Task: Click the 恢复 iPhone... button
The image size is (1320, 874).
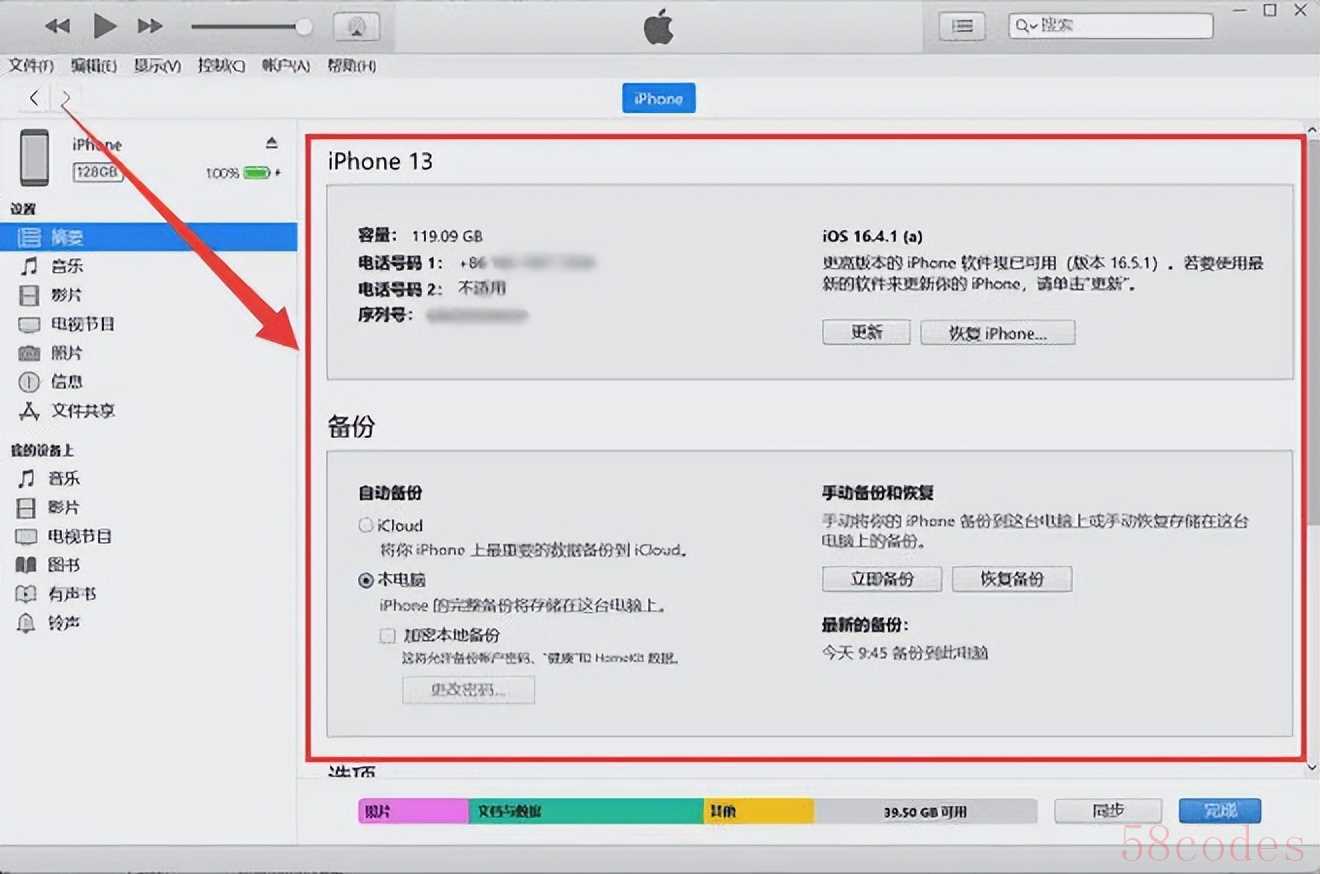Action: pyautogui.click(x=998, y=333)
